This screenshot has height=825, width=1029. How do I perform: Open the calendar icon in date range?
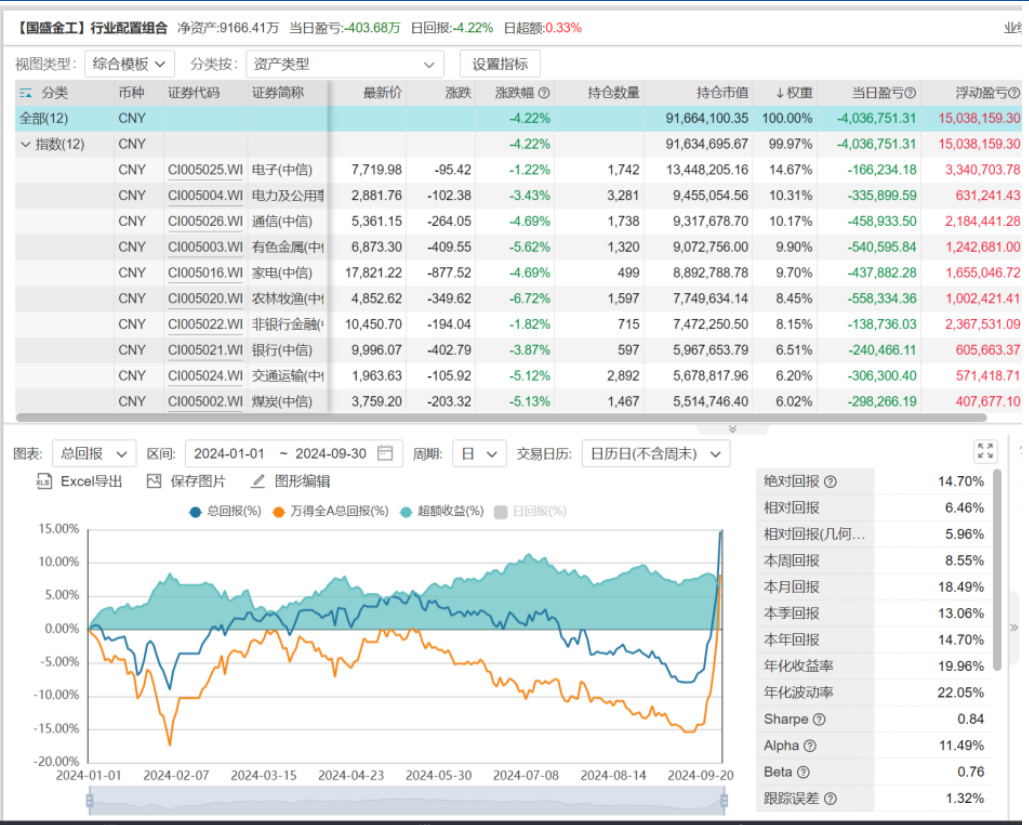(386, 454)
